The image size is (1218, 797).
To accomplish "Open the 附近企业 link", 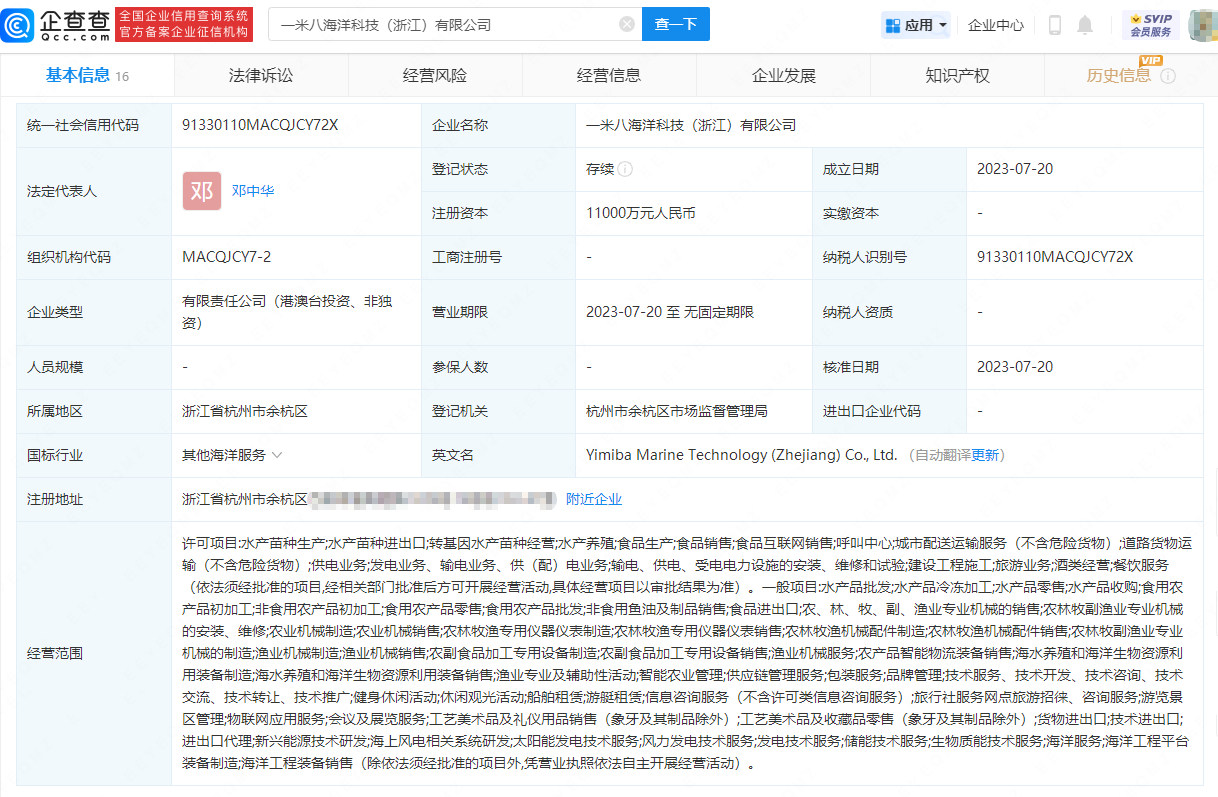I will pyautogui.click(x=594, y=499).
